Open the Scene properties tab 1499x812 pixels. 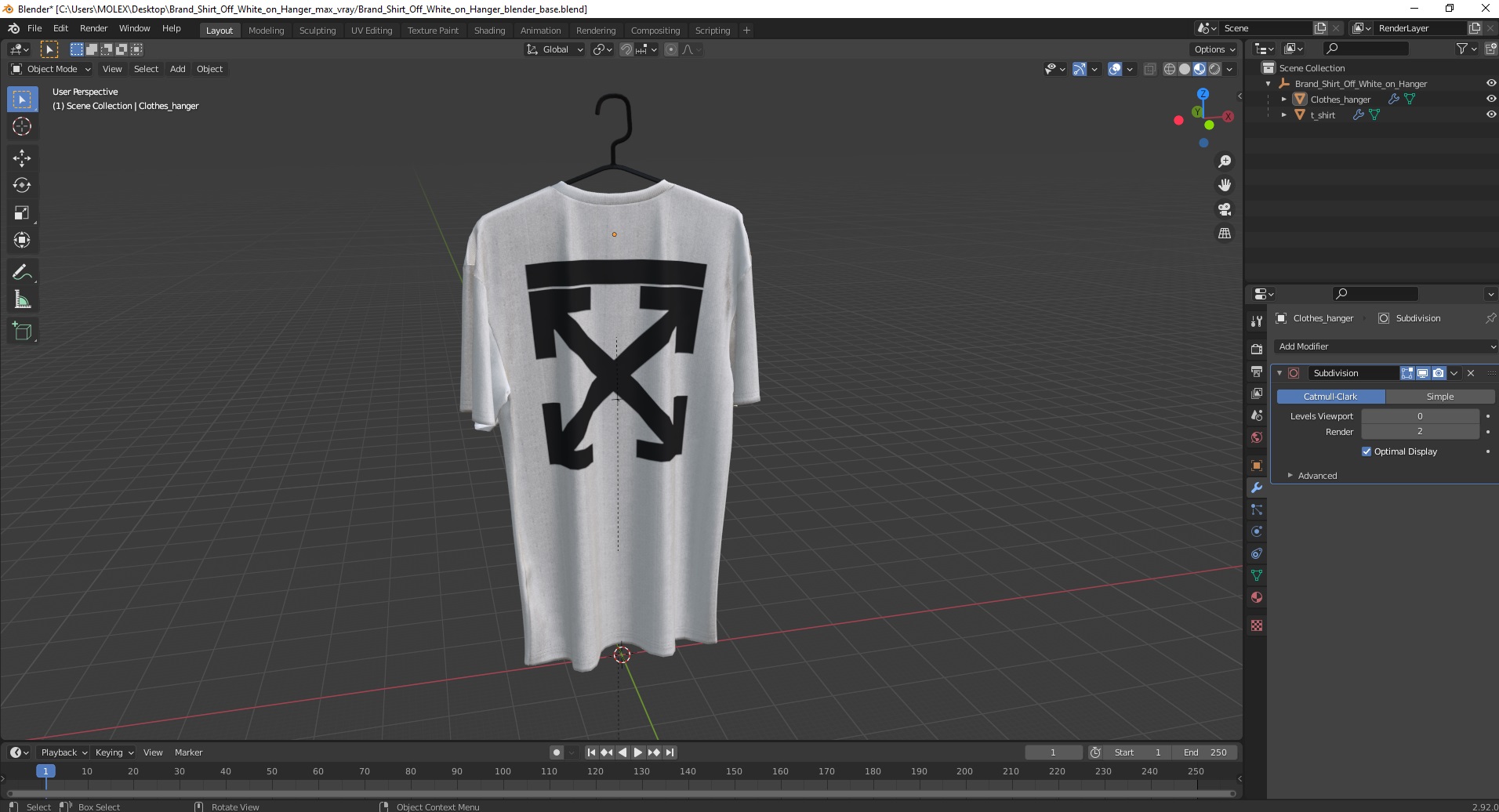coord(1257,415)
